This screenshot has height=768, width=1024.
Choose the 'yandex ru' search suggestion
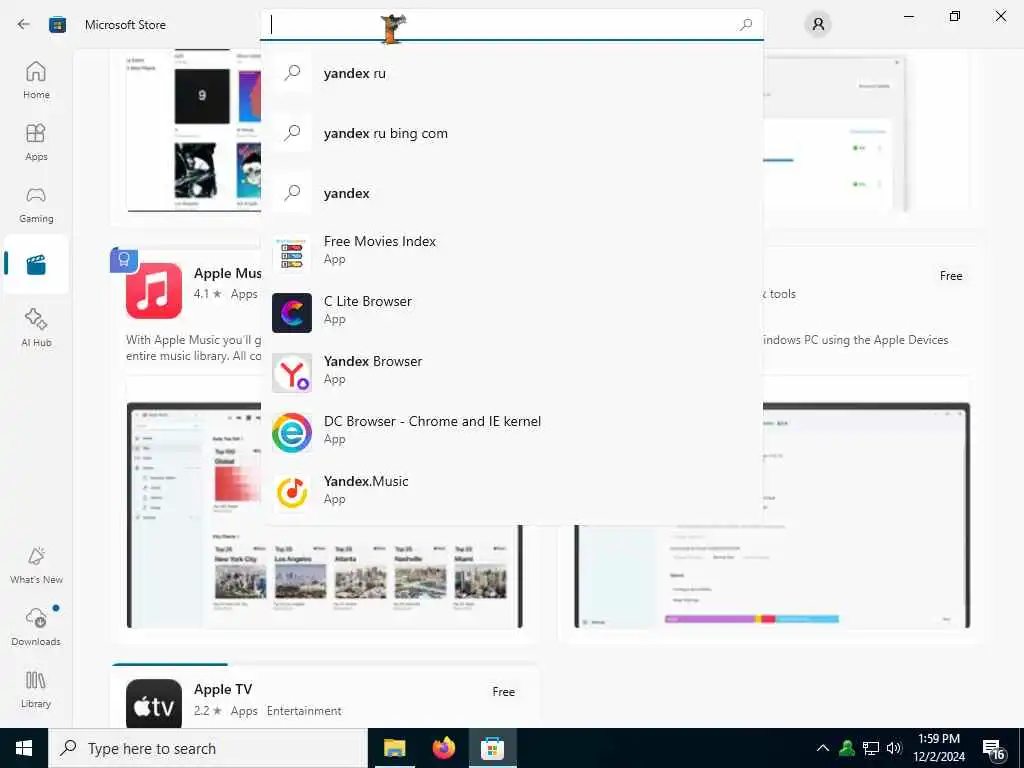tap(512, 73)
